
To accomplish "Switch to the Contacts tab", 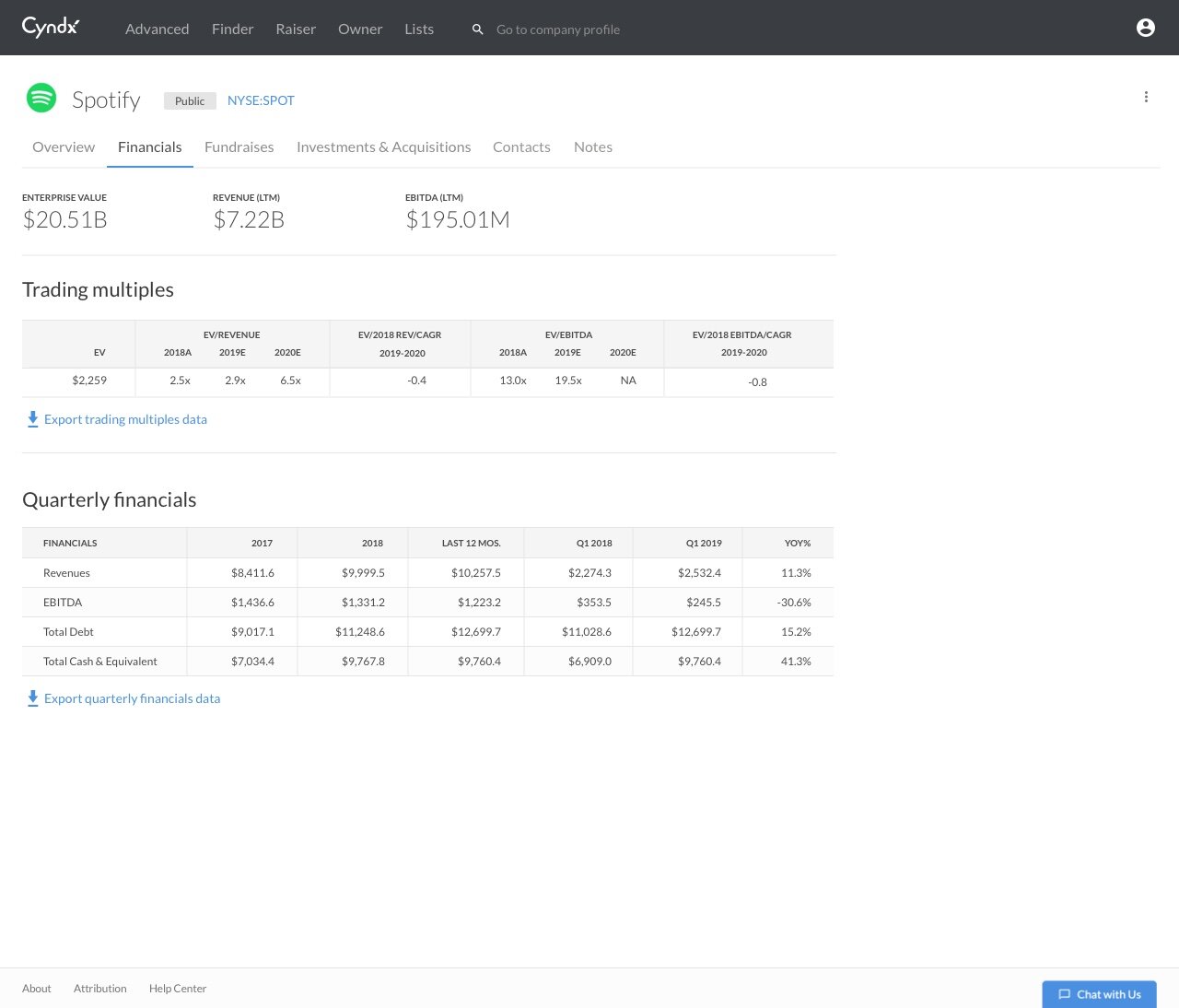I will click(x=521, y=147).
